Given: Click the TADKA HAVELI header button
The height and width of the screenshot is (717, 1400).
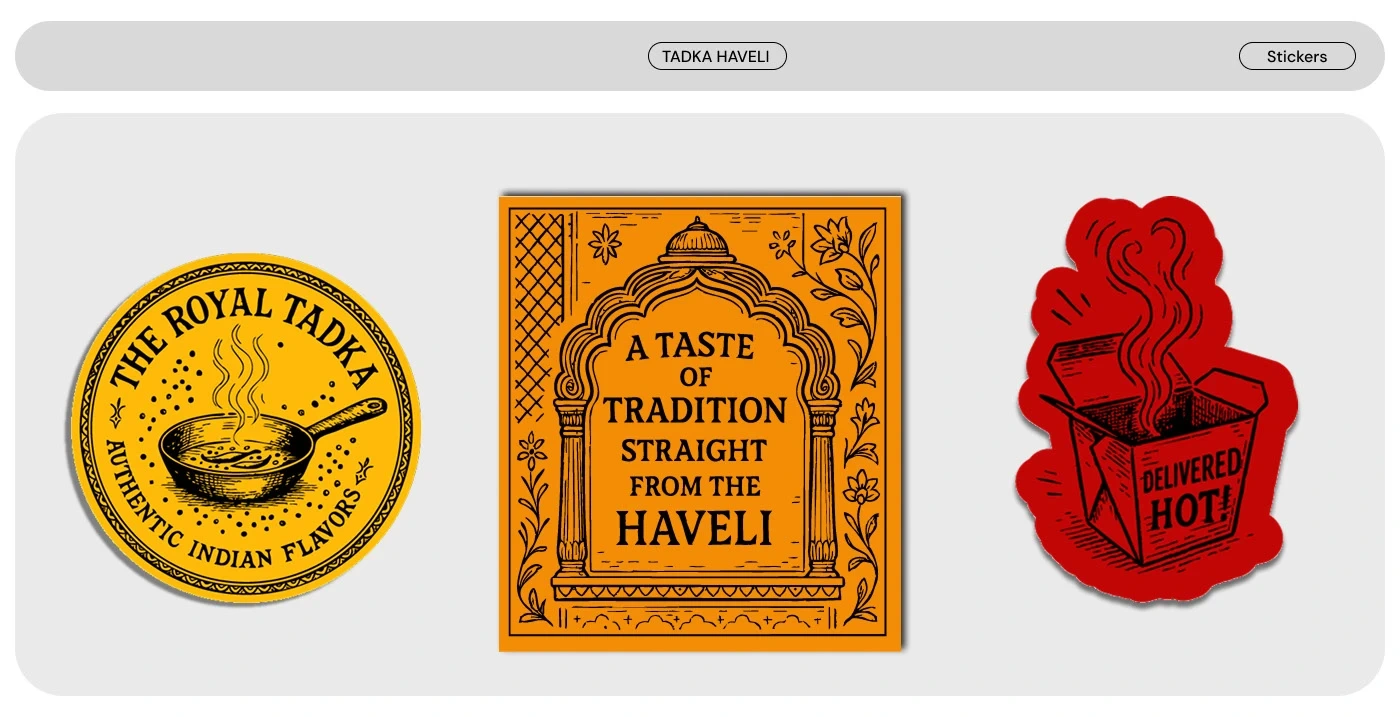Looking at the screenshot, I should (717, 57).
